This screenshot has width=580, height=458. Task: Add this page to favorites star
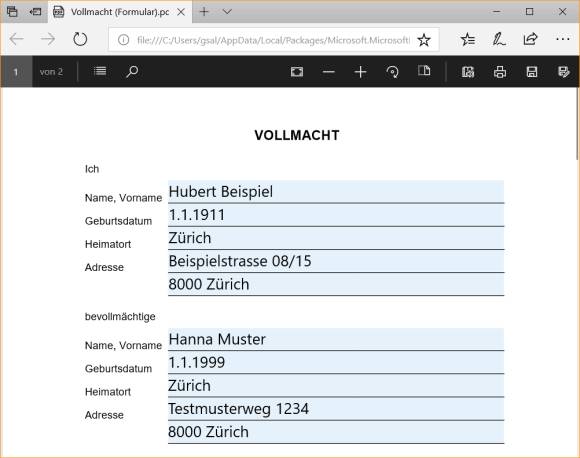tap(424, 40)
